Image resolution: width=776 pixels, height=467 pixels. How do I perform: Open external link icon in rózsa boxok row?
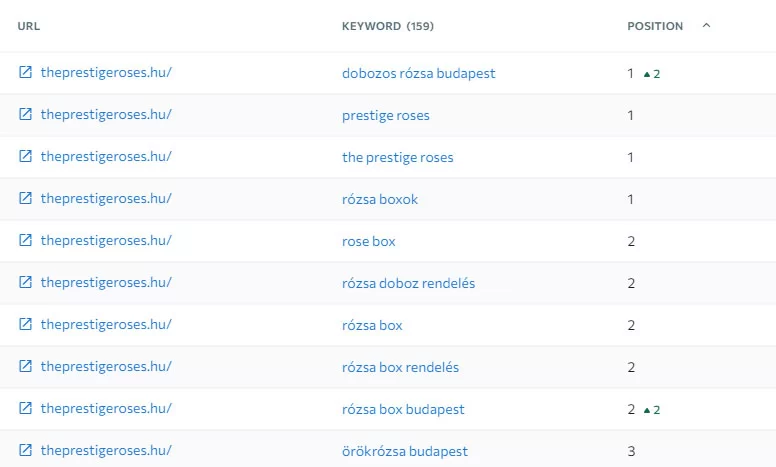tap(25, 198)
